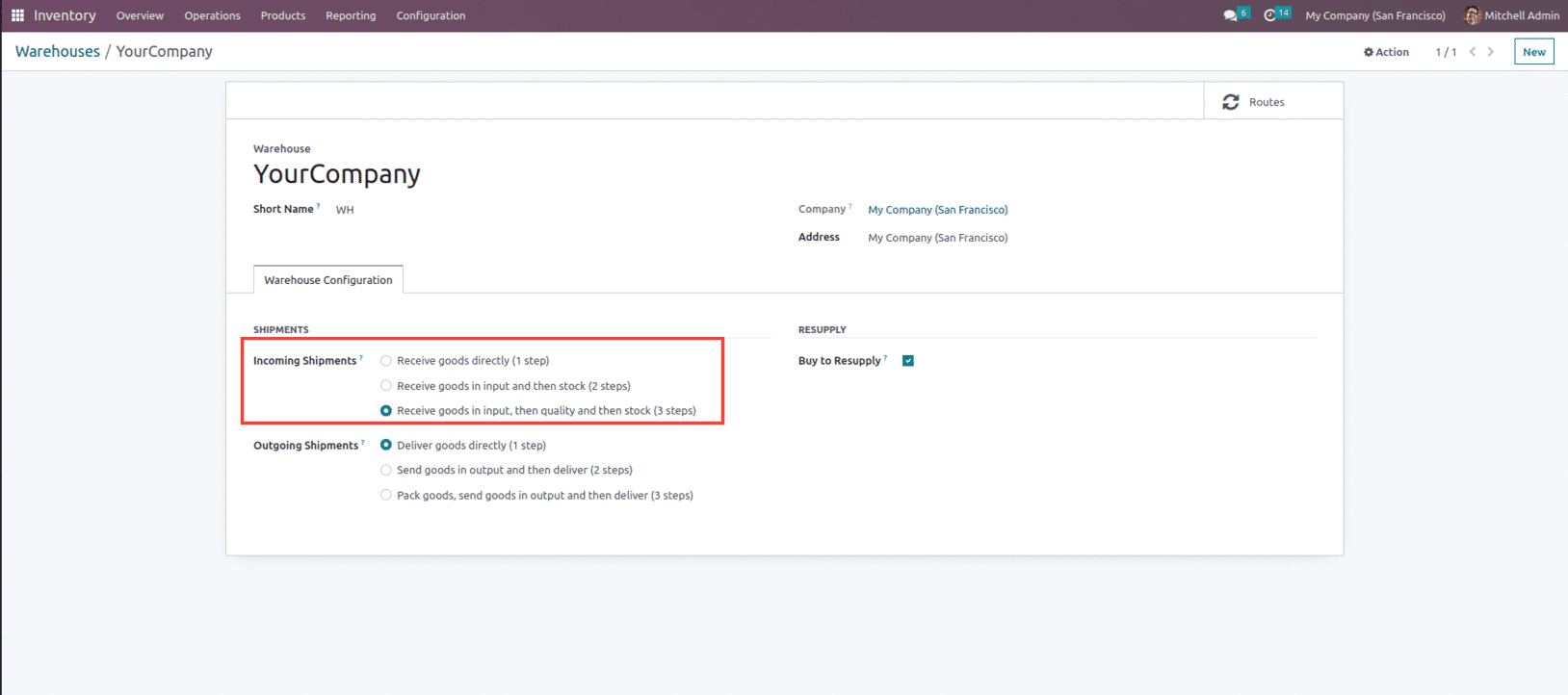Open the apps grid menu icon

17,15
